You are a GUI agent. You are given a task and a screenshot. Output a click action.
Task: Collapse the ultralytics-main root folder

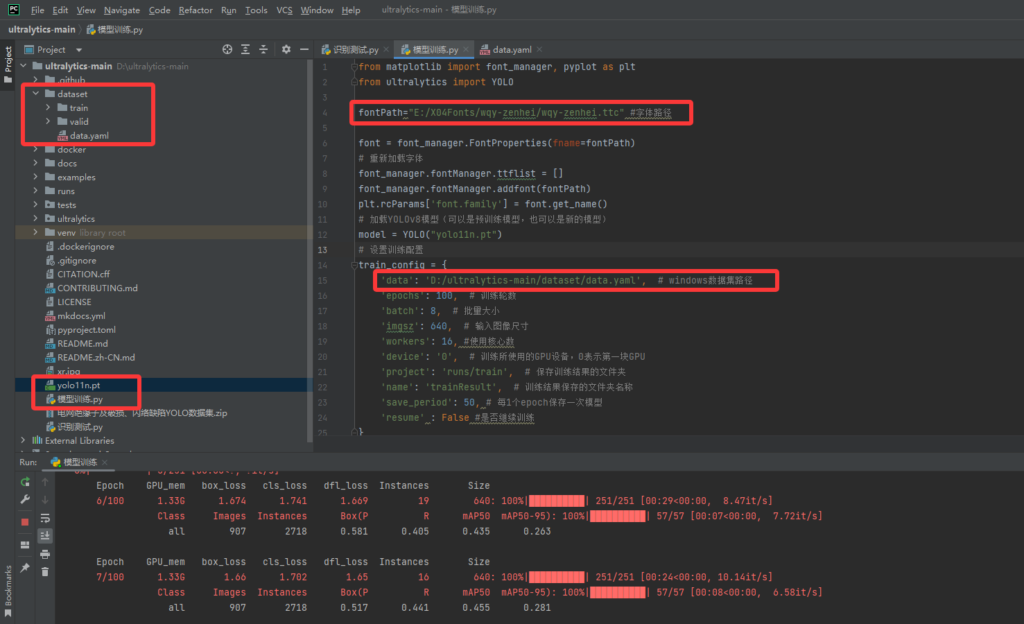coord(24,66)
